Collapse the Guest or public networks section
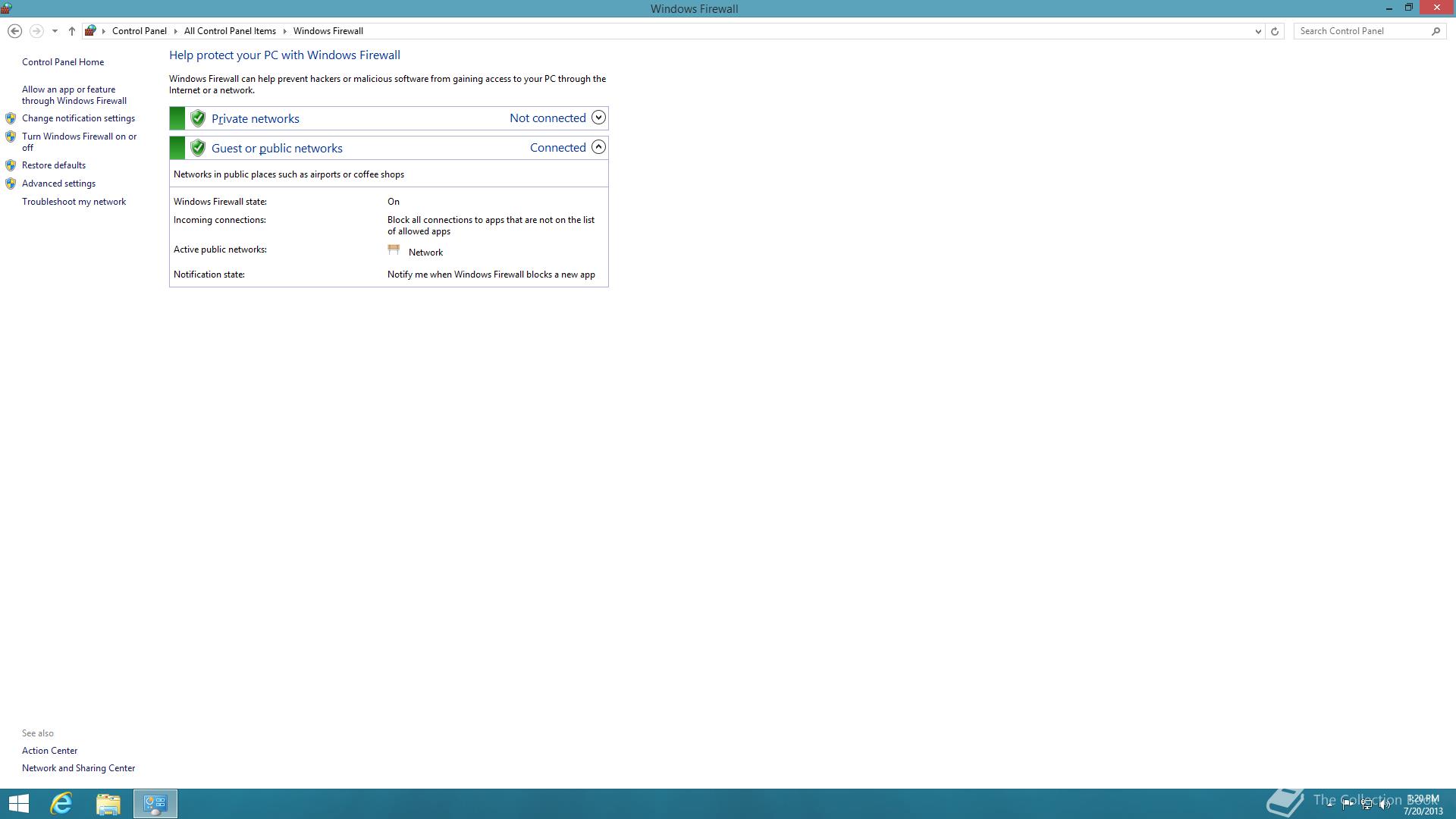The image size is (1456, 819). click(598, 147)
